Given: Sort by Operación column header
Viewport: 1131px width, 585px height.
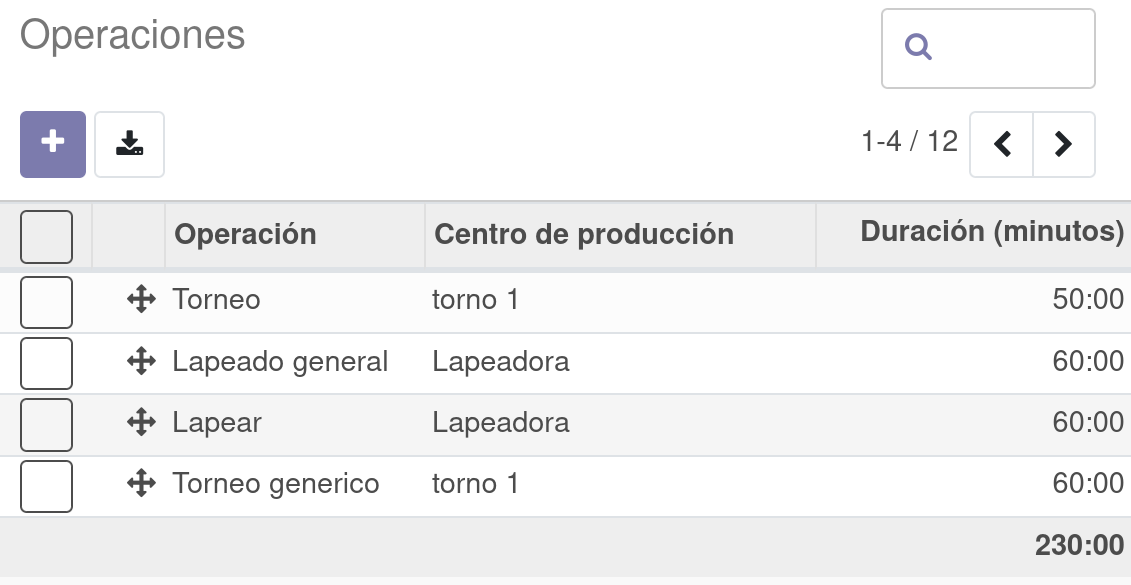Looking at the screenshot, I should click(x=245, y=234).
